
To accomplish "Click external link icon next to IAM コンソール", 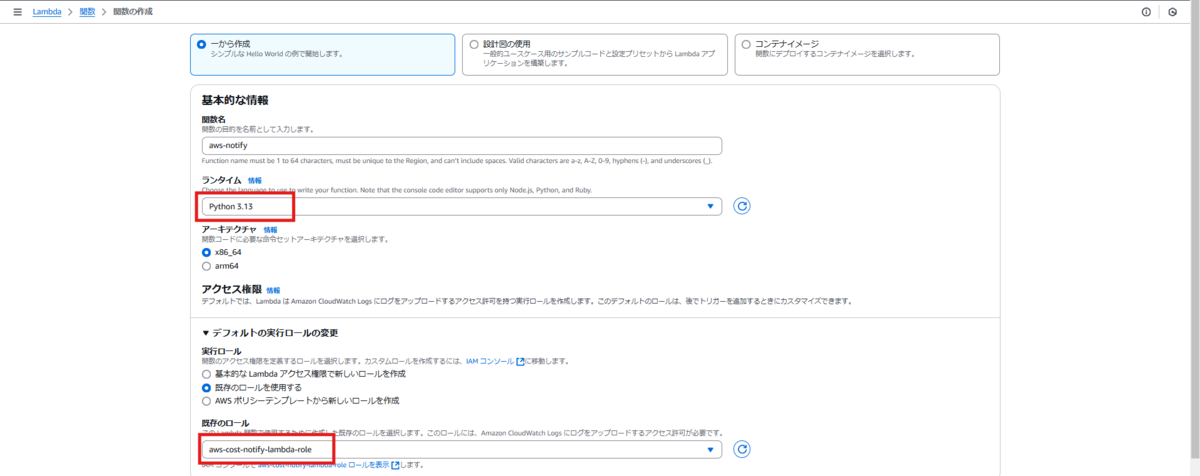I will click(521, 361).
